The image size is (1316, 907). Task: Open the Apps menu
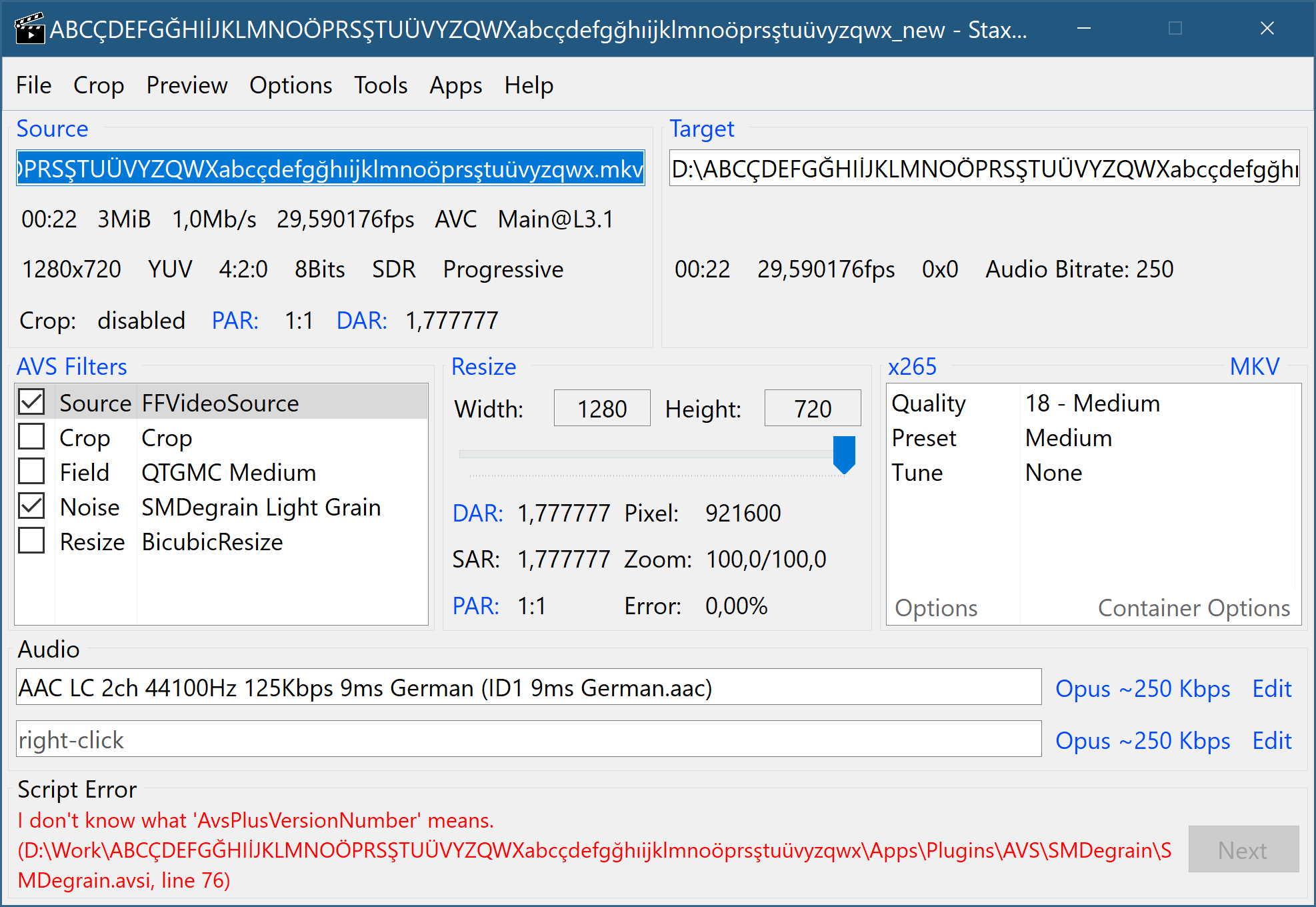pyautogui.click(x=456, y=85)
